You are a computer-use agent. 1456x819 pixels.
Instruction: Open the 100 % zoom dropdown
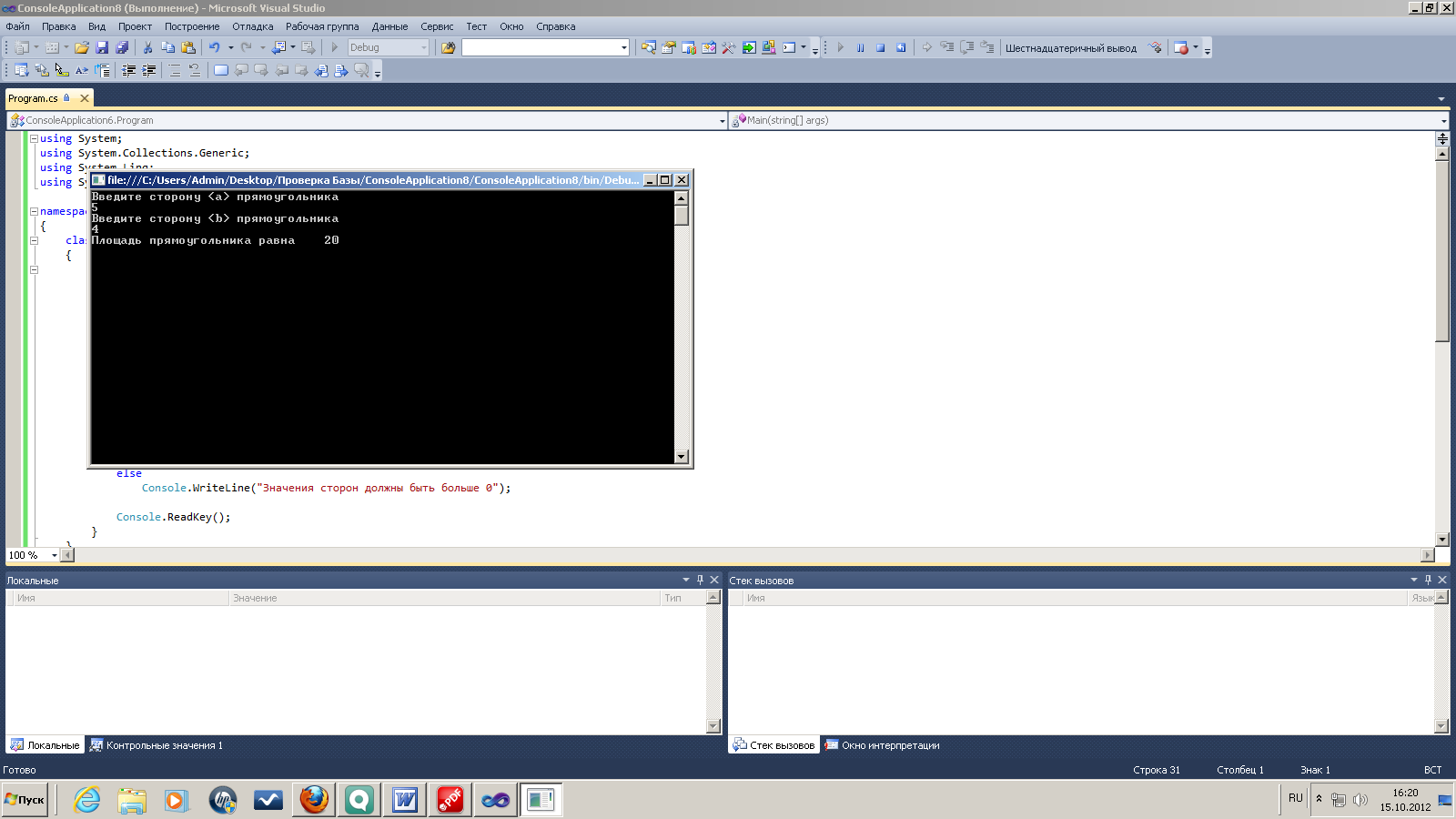click(54, 555)
